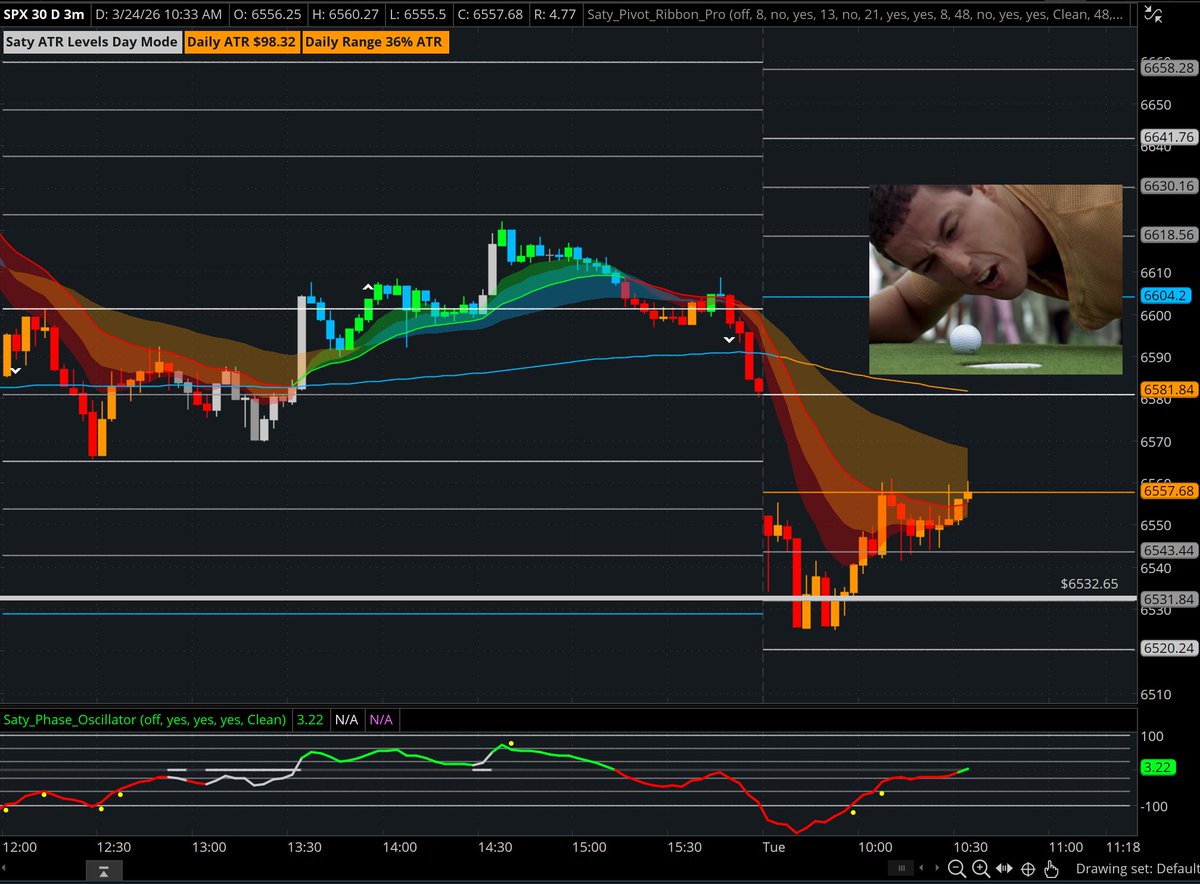Click the Saty ATR Levels Day Mode label

coord(91,42)
